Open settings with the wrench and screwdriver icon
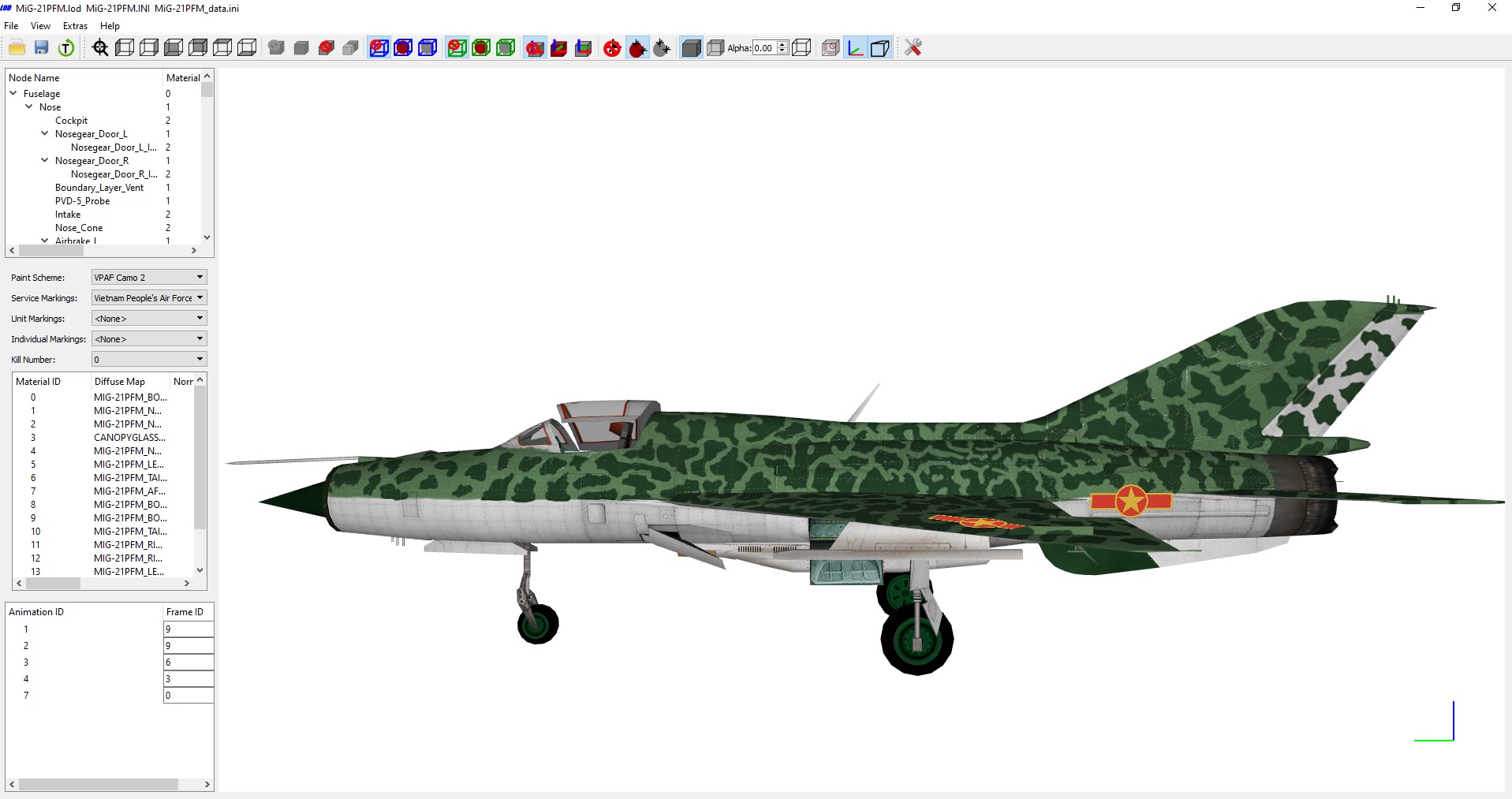The width and height of the screenshot is (1512, 799). point(913,48)
